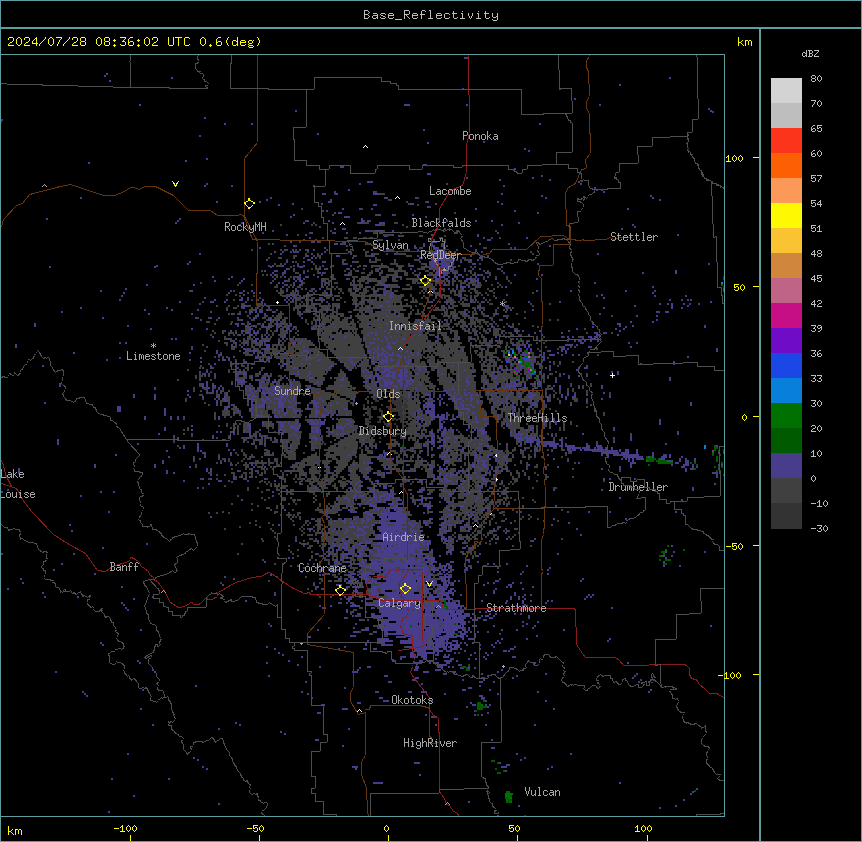
Task: Select the magenta 39-42 dBZ legend swatch
Action: (786, 315)
